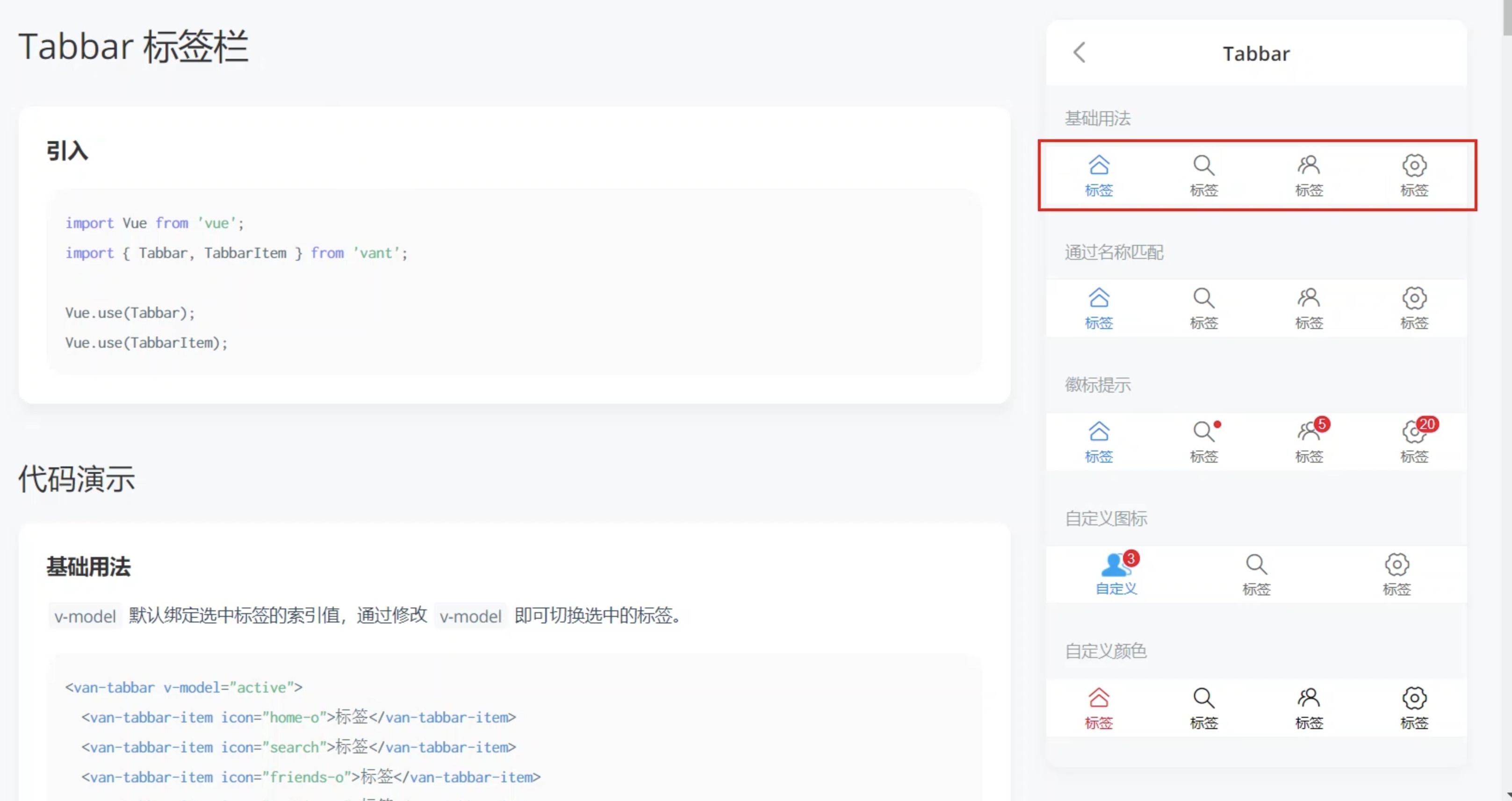Select the friends tab in 基础用法 tabbar
Viewport: 1512px width, 801px height.
click(1308, 175)
